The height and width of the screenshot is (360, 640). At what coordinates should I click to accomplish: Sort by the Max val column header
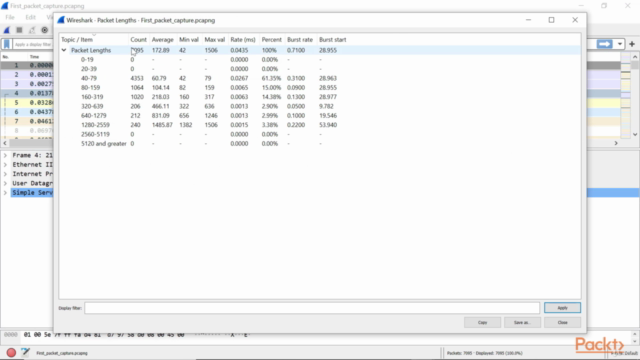[215, 40]
